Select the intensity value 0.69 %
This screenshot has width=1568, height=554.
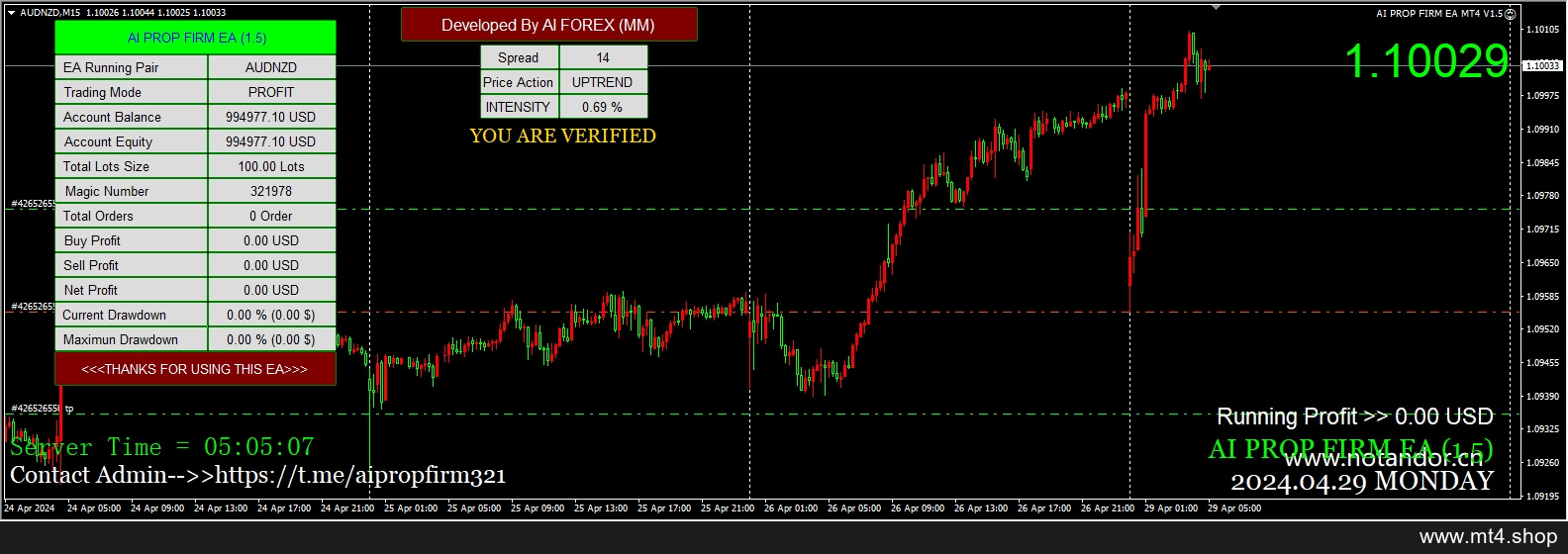(x=604, y=107)
